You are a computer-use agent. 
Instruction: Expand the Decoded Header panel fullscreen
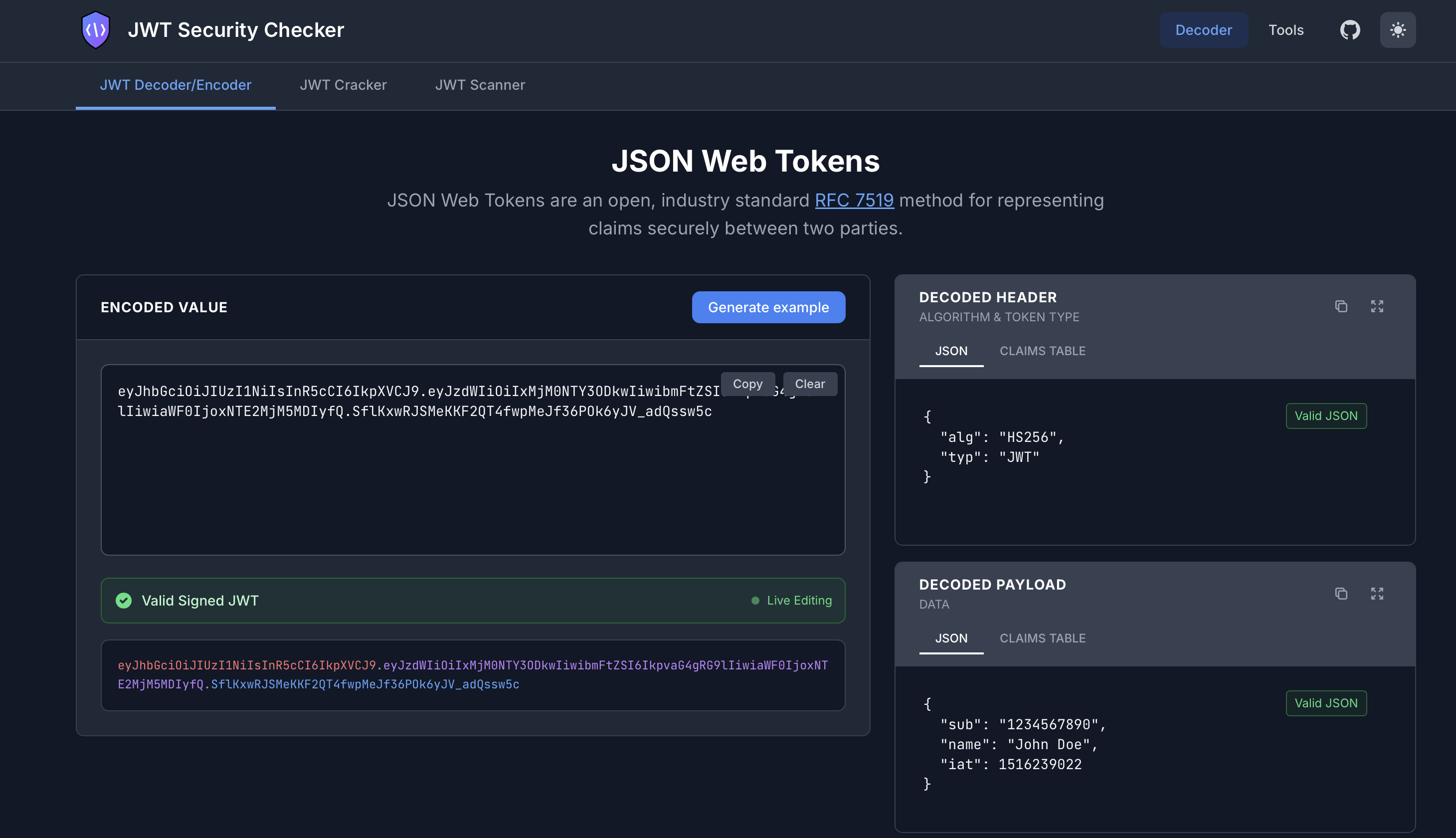[1377, 306]
